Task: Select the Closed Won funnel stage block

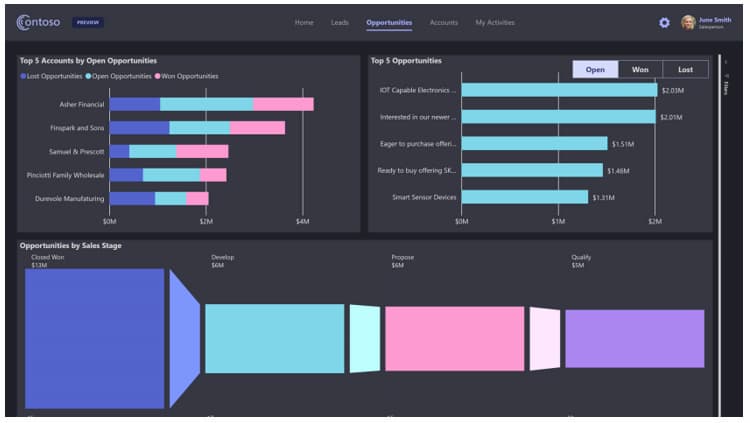Action: (94, 338)
